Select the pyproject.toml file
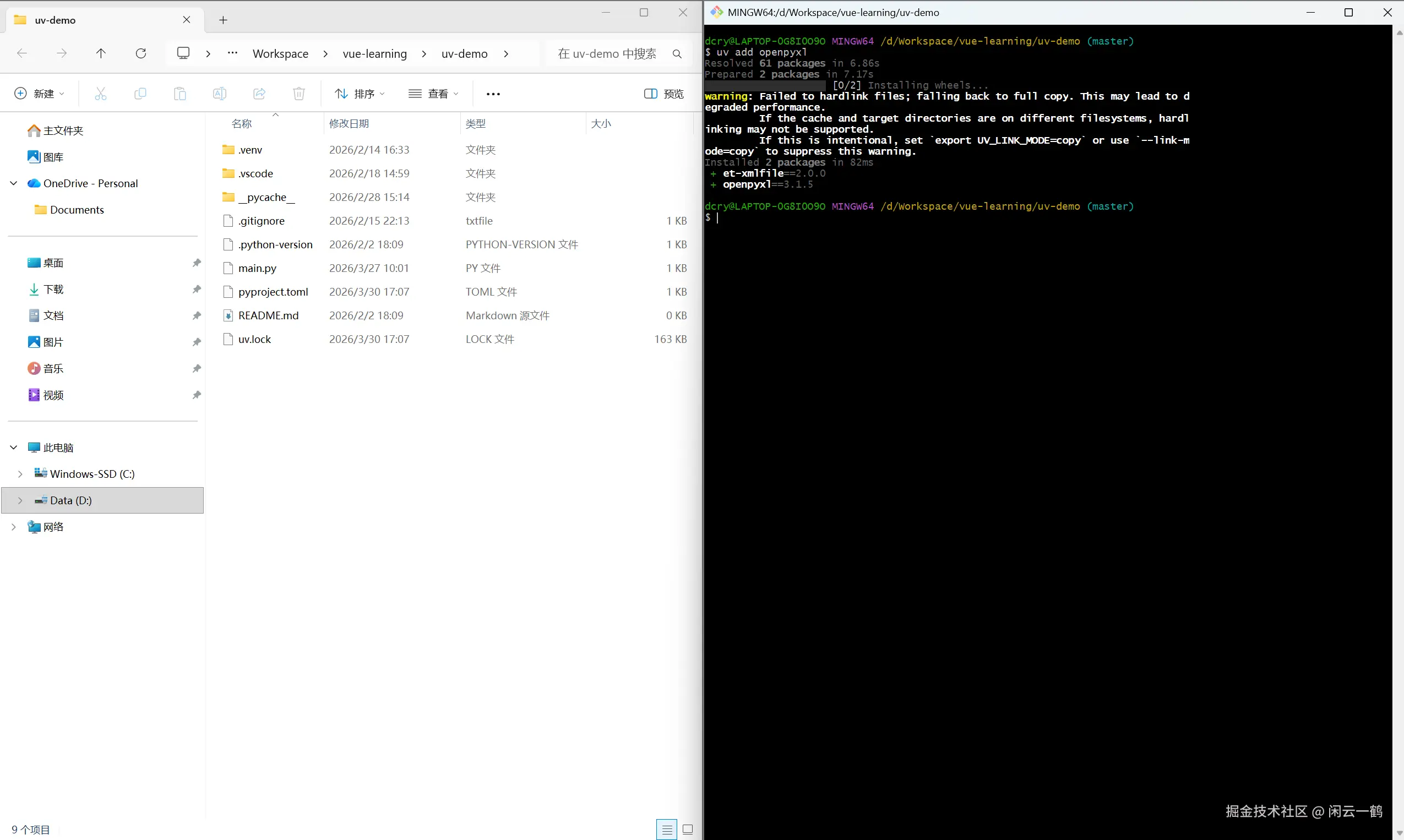Image resolution: width=1404 pixels, height=840 pixels. click(273, 292)
